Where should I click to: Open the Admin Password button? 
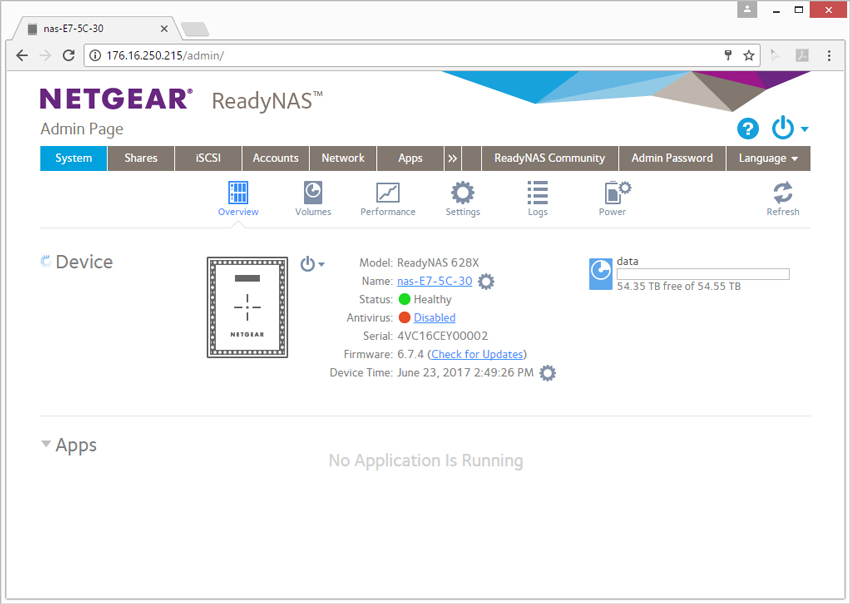pyautogui.click(x=672, y=158)
